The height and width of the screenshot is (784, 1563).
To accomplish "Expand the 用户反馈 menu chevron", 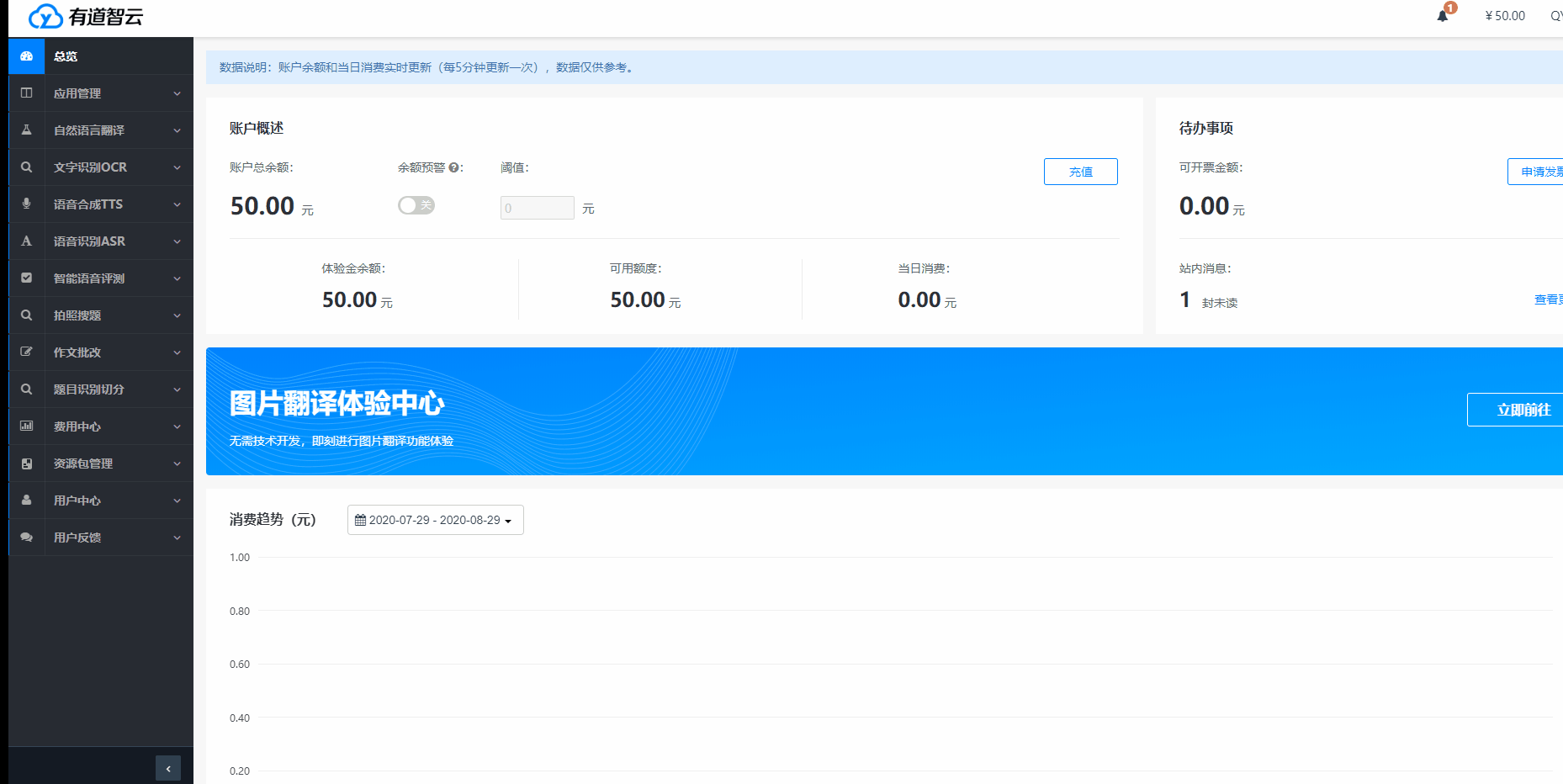I will coord(177,538).
